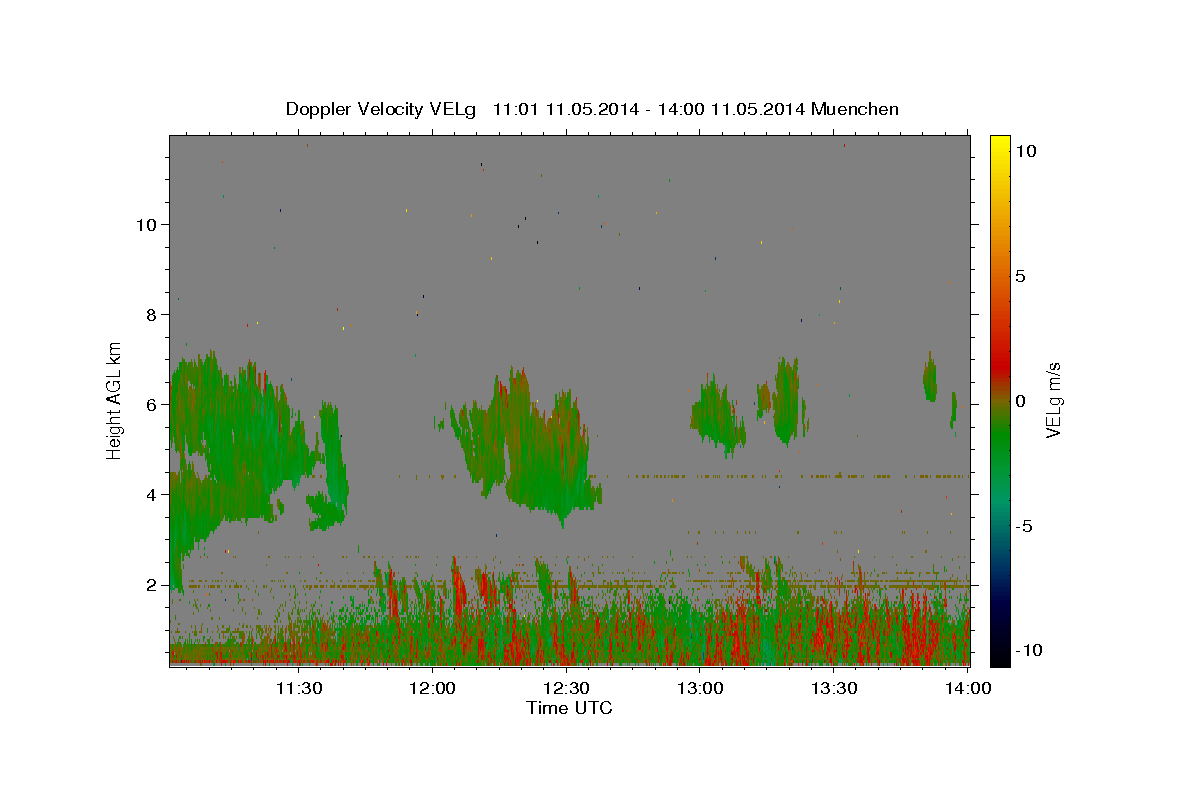The image size is (1200, 800).
Task: Click the '13:00' time axis label
Action: point(700,688)
